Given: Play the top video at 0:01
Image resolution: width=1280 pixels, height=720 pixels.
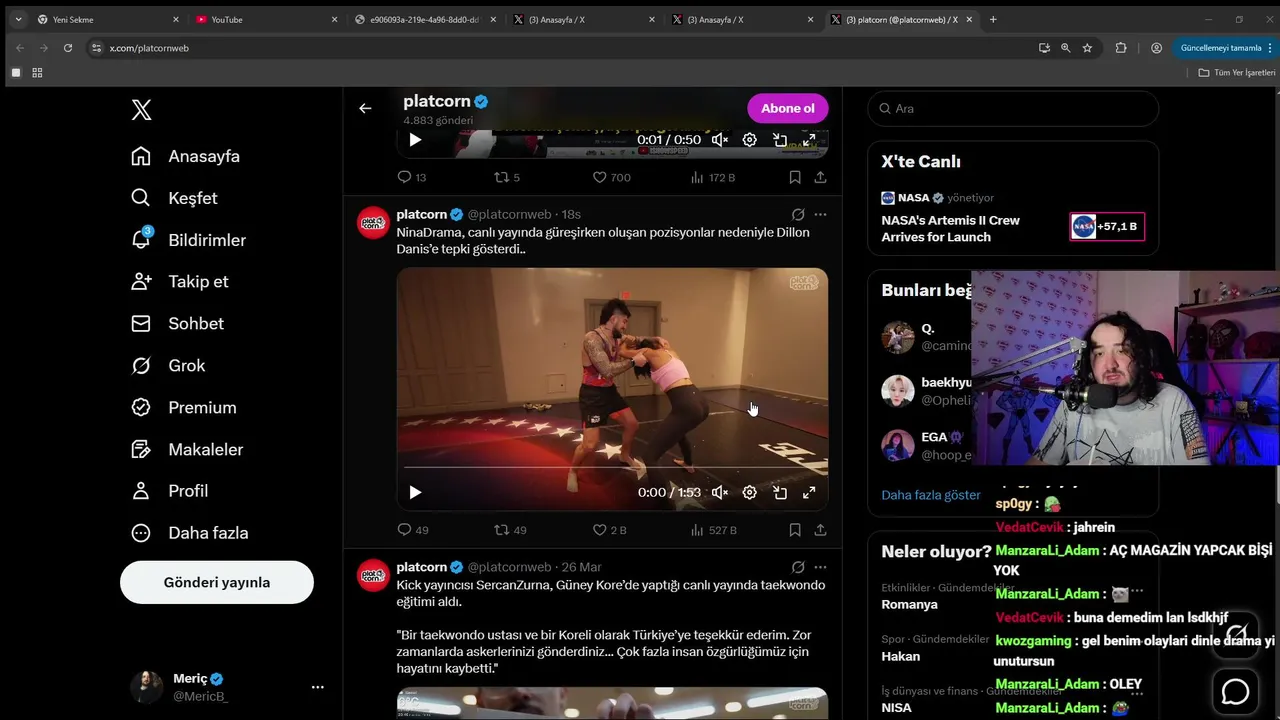Looking at the screenshot, I should pyautogui.click(x=415, y=140).
